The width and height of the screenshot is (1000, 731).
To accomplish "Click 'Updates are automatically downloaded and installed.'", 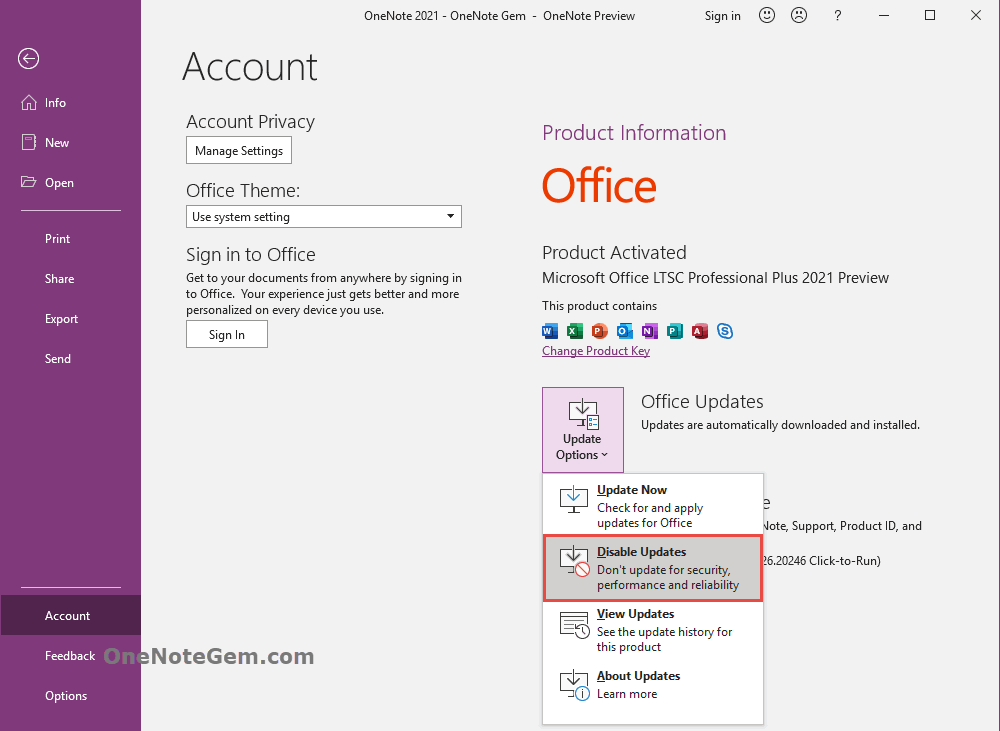I will [x=780, y=425].
